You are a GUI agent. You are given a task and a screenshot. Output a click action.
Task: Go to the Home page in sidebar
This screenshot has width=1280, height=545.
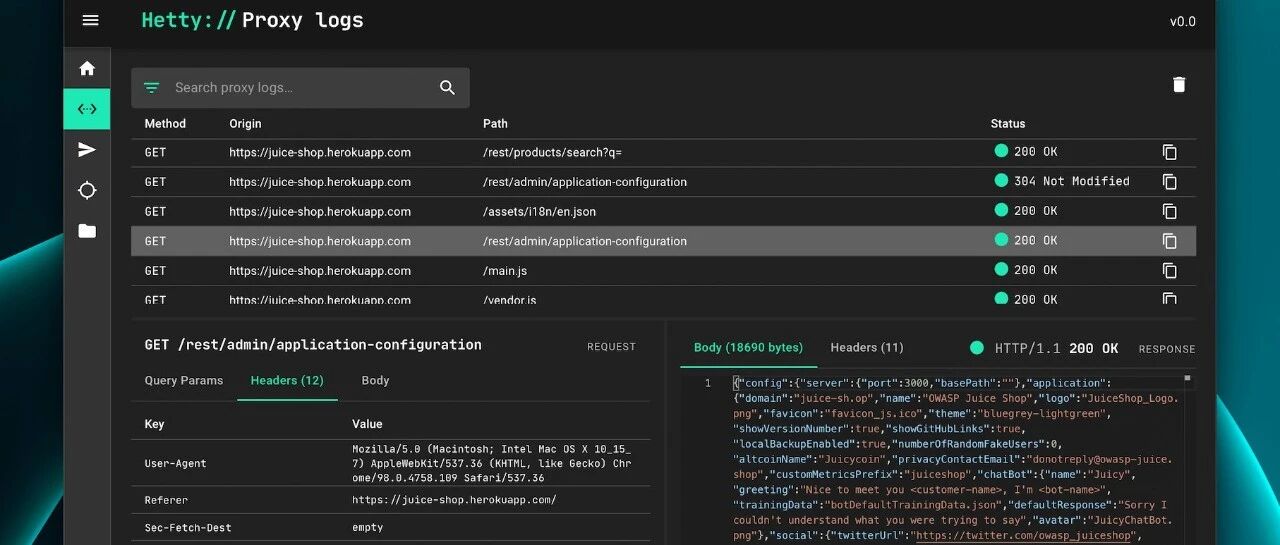click(87, 68)
